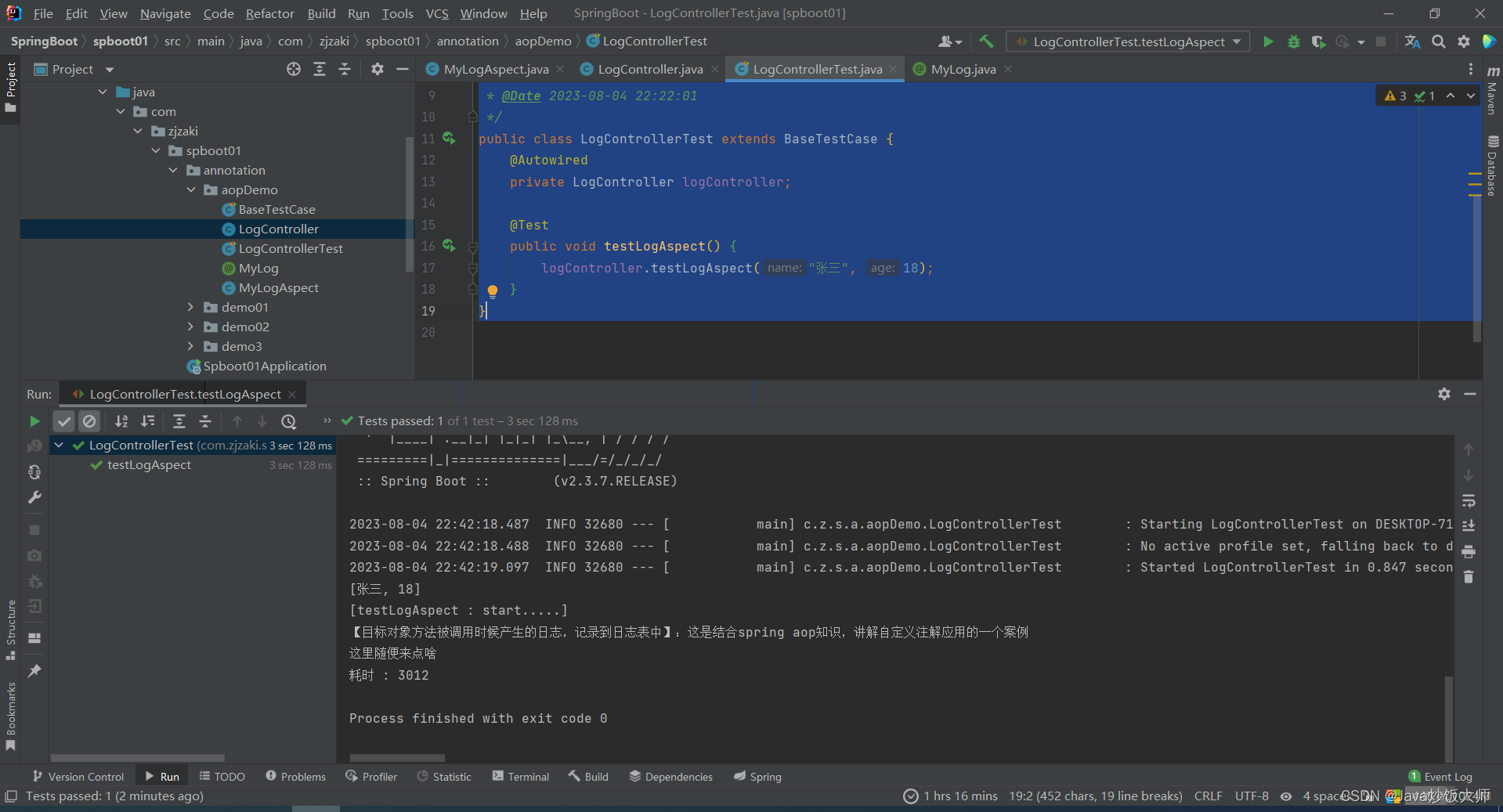
Task: Select MyLogAspect in project tree
Action: (x=278, y=287)
